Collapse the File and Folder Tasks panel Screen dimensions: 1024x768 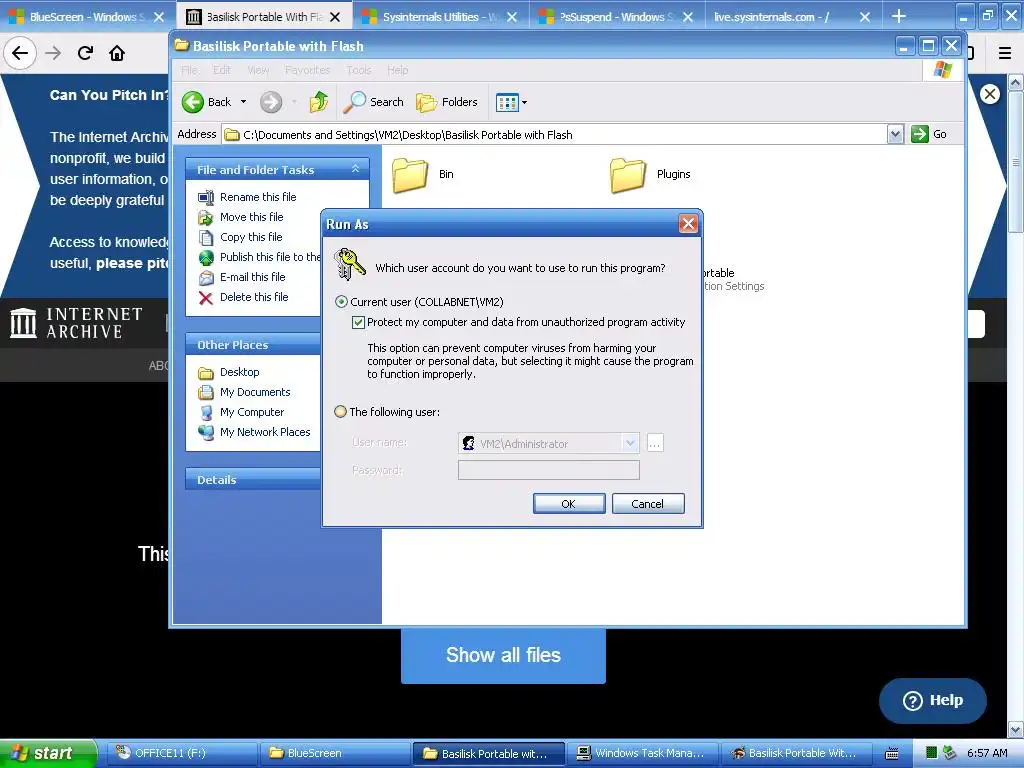pos(355,169)
